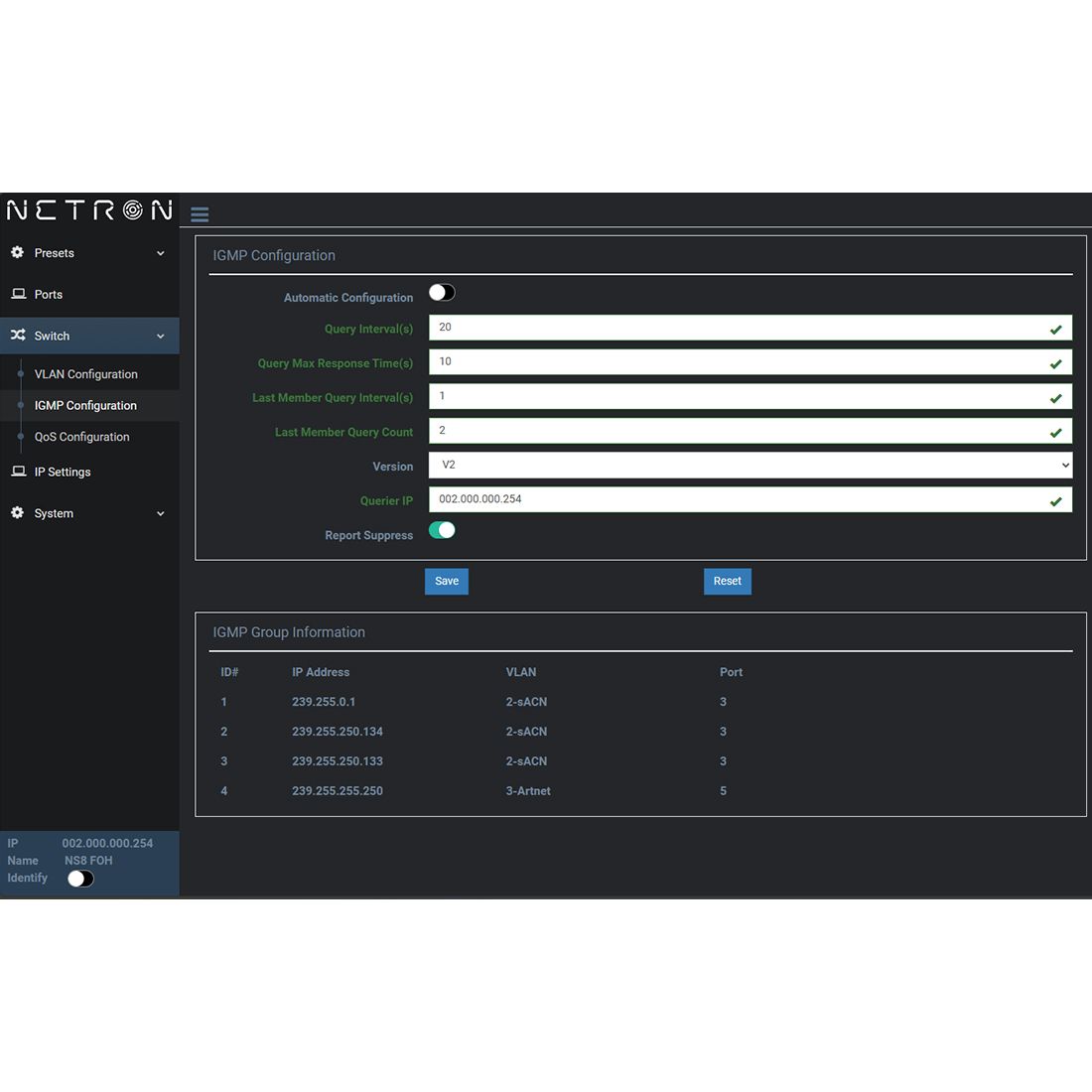Expand the Presets menu chevron
The width and height of the screenshot is (1092, 1092).
(x=161, y=253)
